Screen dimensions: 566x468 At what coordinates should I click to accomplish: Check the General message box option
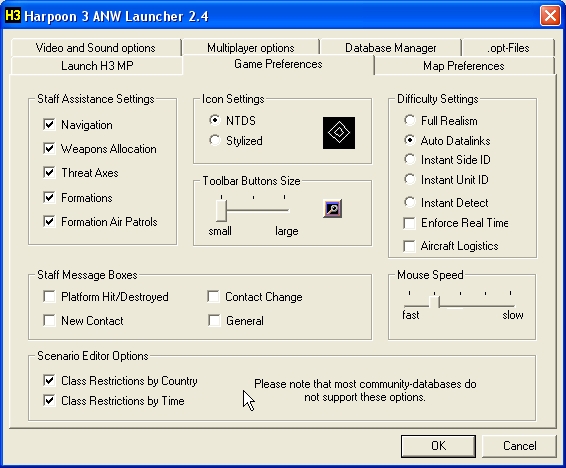[213, 320]
